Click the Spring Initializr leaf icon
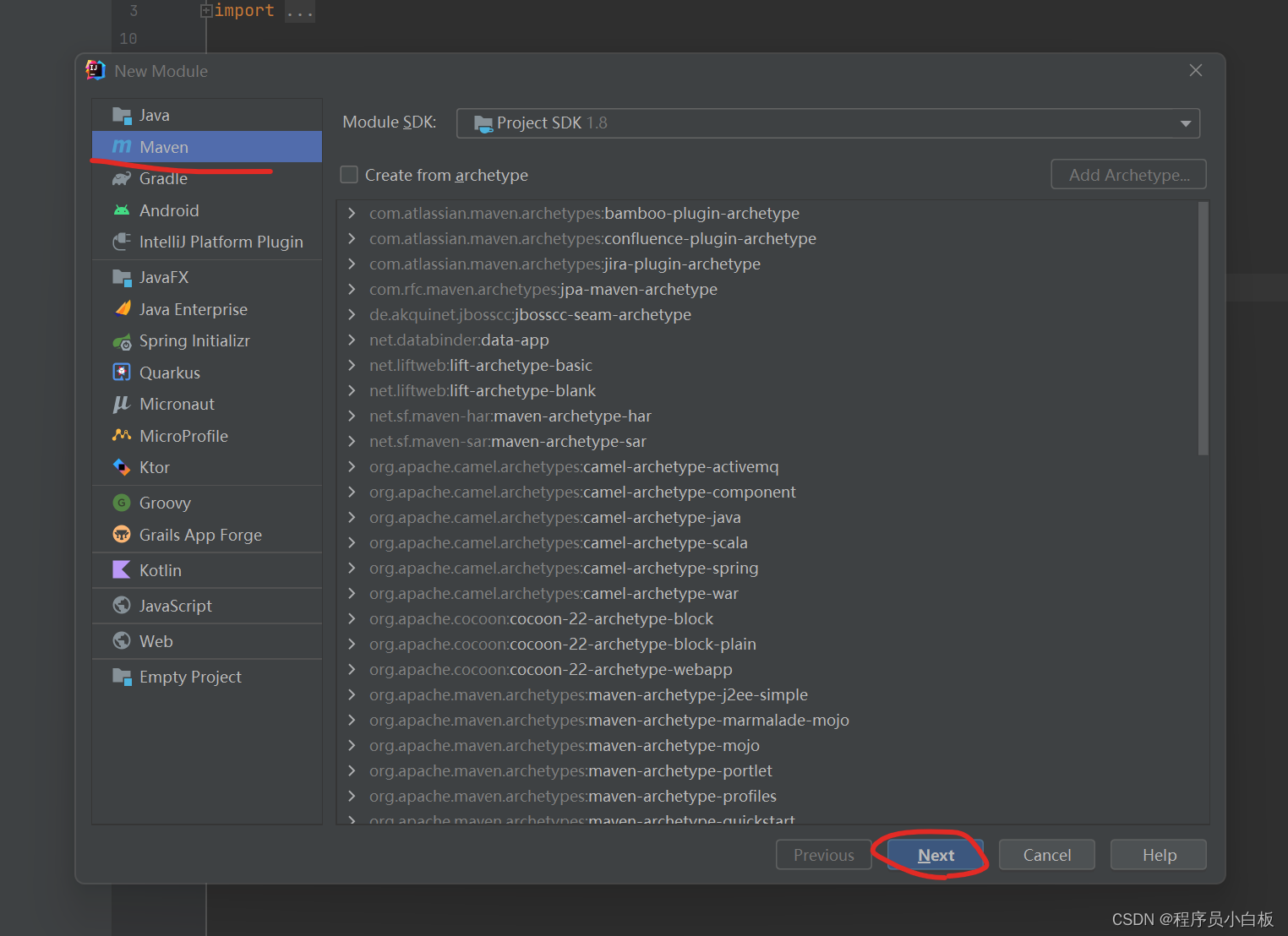This screenshot has height=936, width=1288. pyautogui.click(x=122, y=341)
